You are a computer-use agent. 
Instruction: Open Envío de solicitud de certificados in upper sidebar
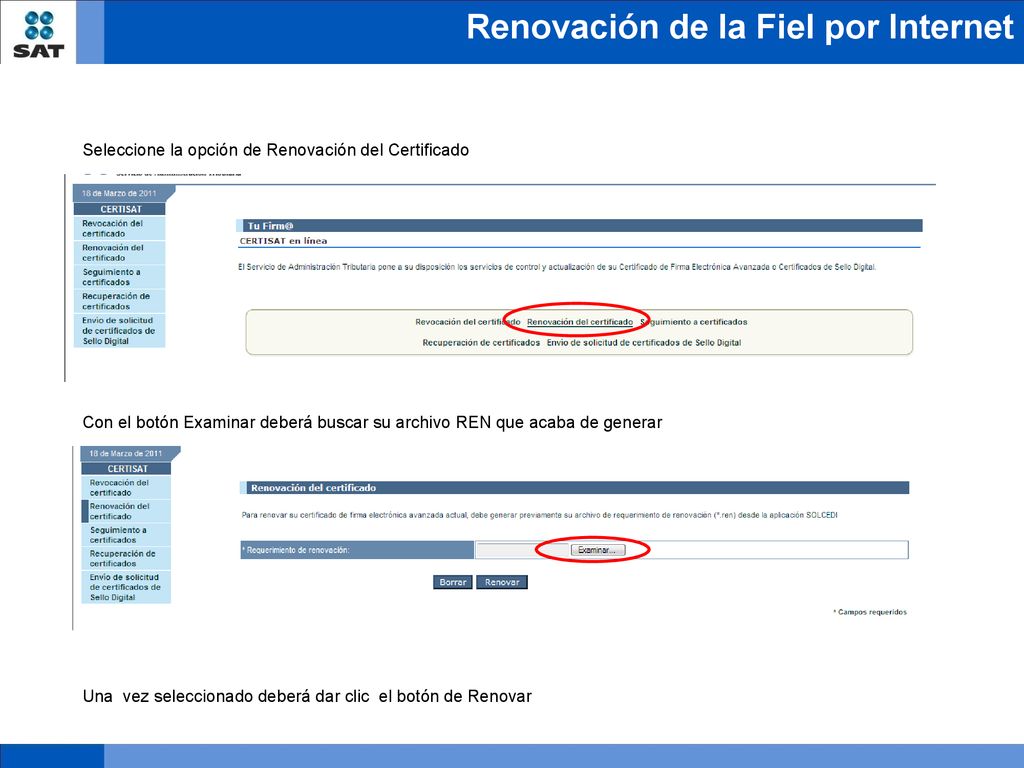coord(119,330)
